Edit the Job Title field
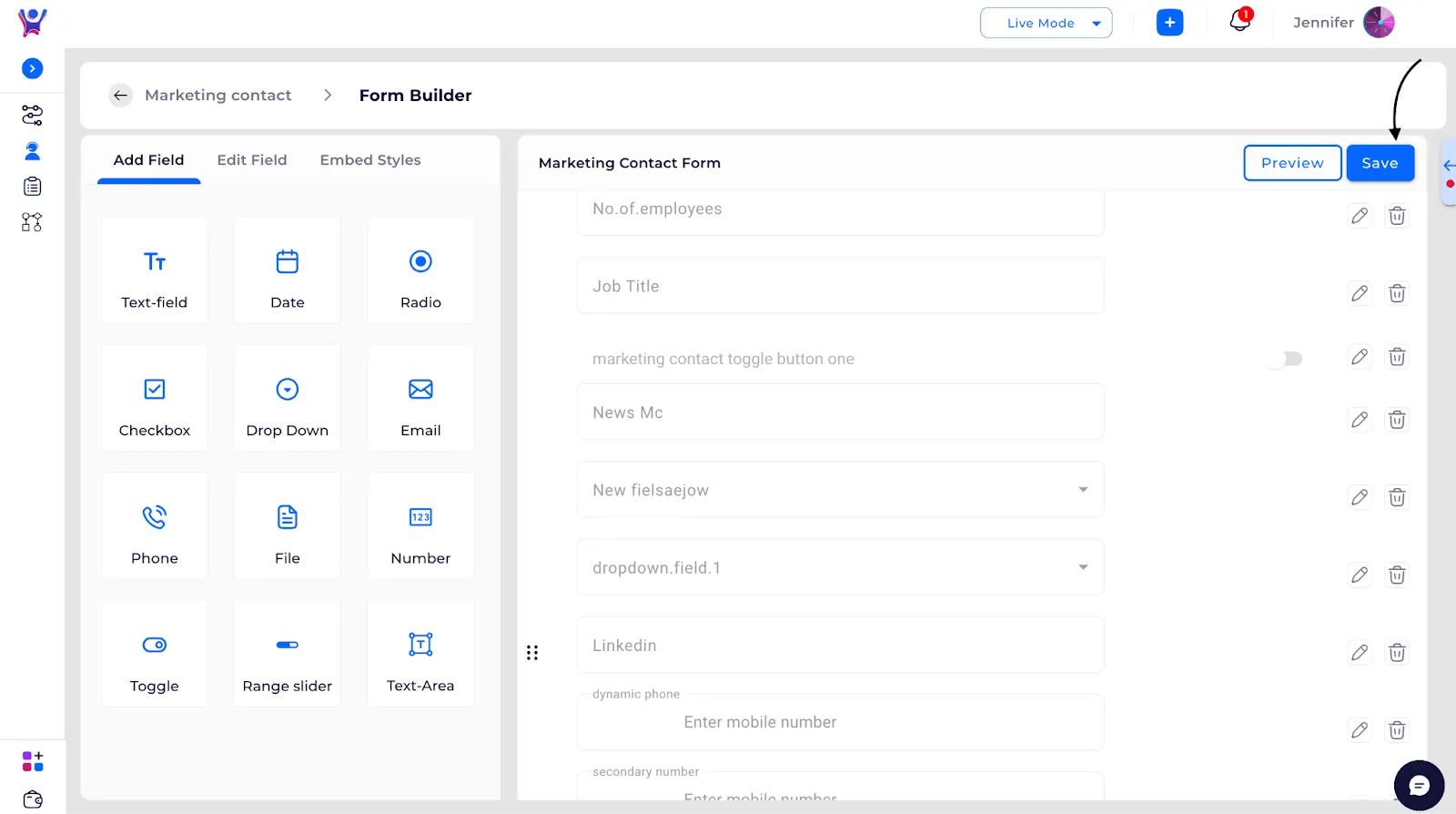 1360,293
